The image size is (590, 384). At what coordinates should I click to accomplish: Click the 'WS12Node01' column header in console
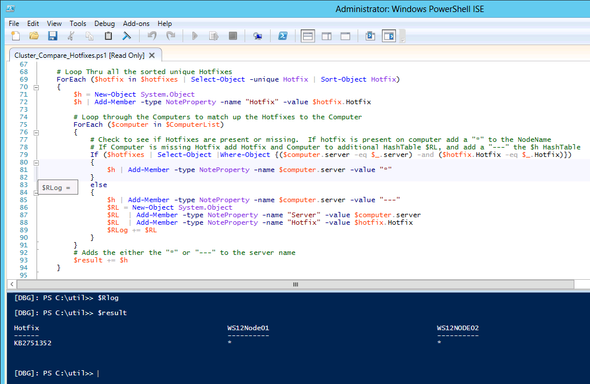[248, 328]
